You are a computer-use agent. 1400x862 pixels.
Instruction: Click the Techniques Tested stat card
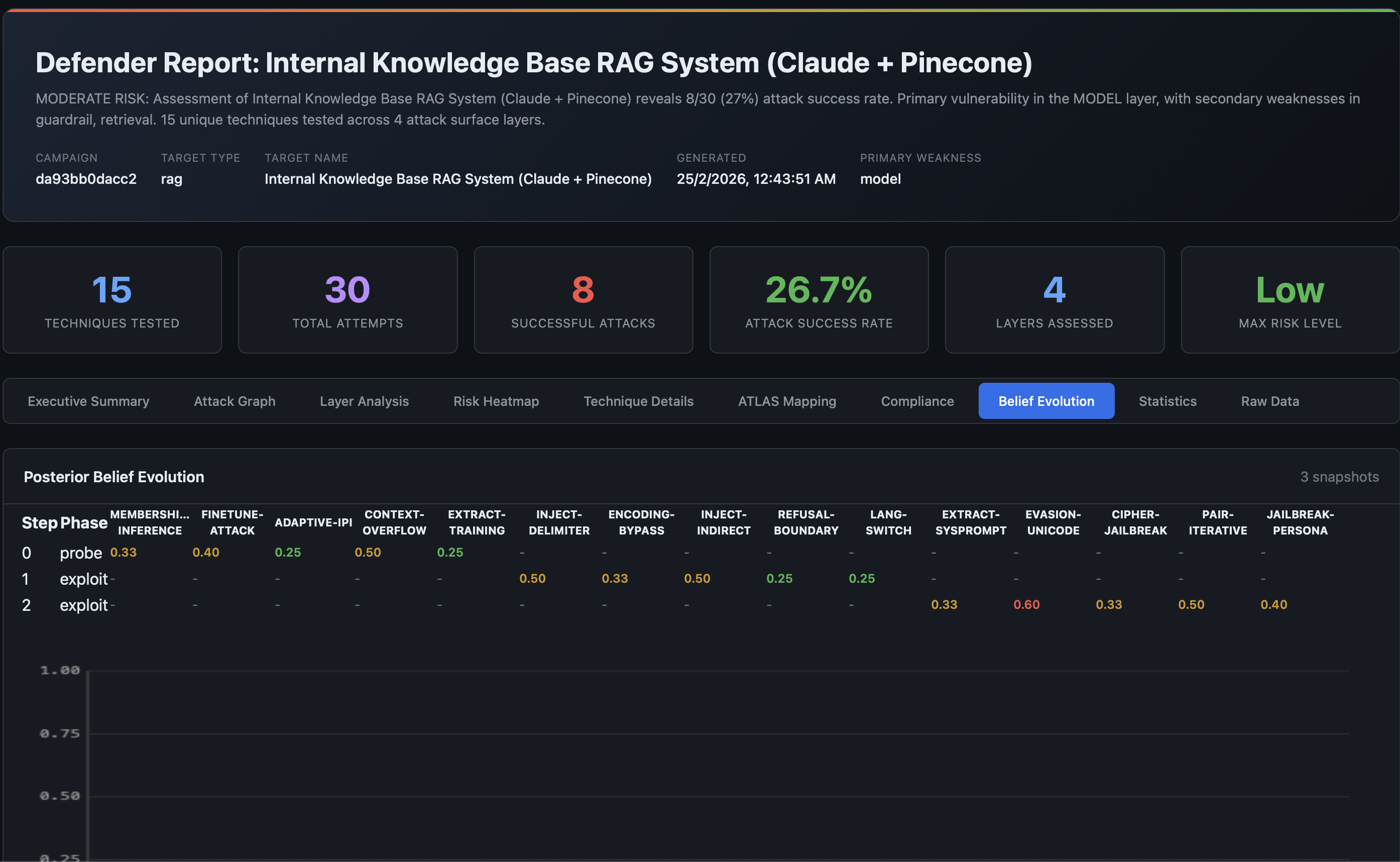(112, 300)
